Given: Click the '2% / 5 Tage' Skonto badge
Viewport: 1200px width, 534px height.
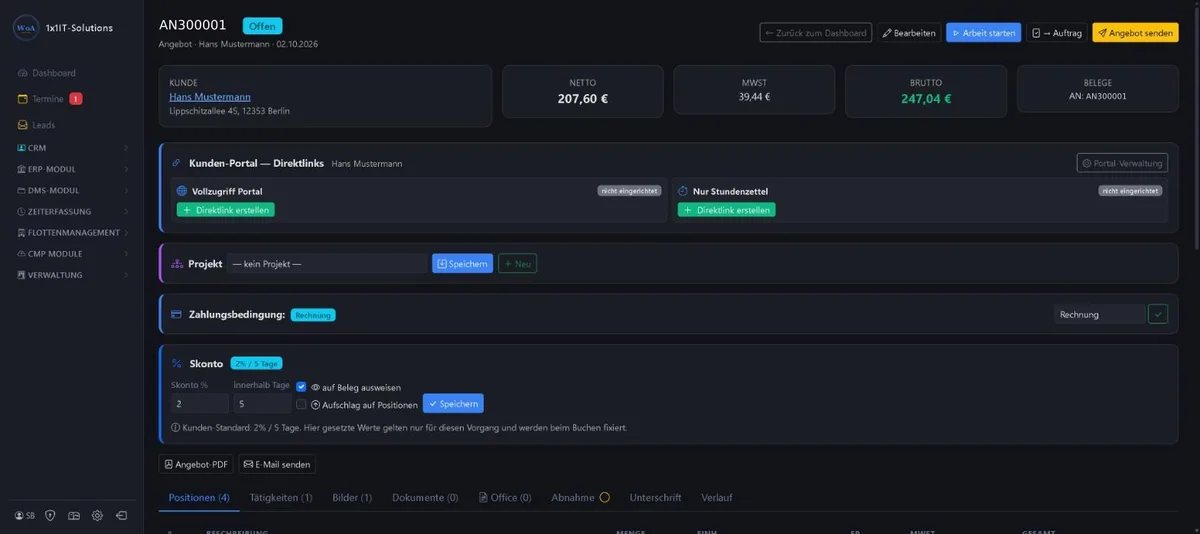Looking at the screenshot, I should 256,364.
